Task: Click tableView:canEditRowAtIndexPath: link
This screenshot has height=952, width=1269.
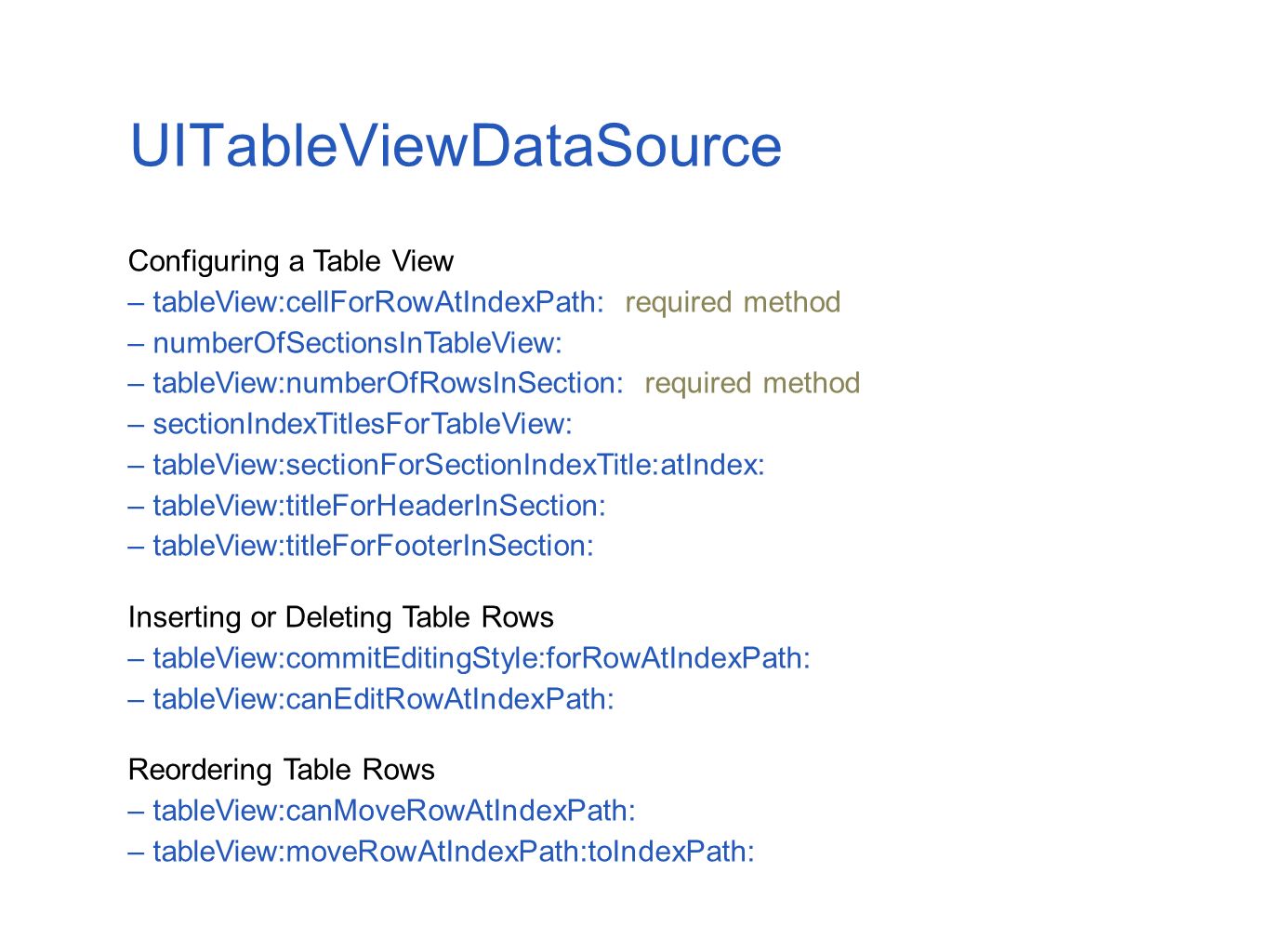Action: (x=384, y=699)
